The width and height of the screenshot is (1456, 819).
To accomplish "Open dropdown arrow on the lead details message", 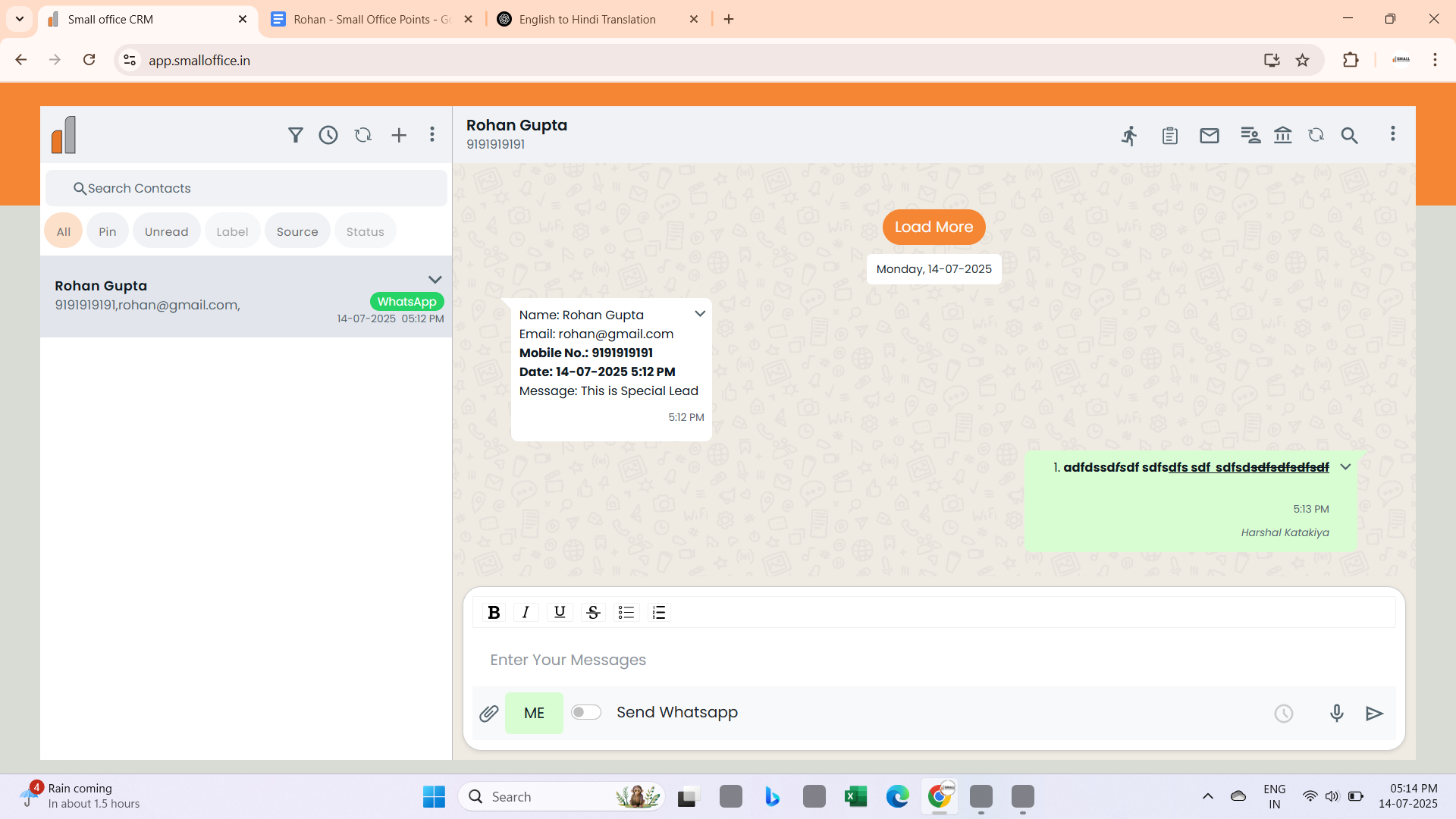I will 700,314.
